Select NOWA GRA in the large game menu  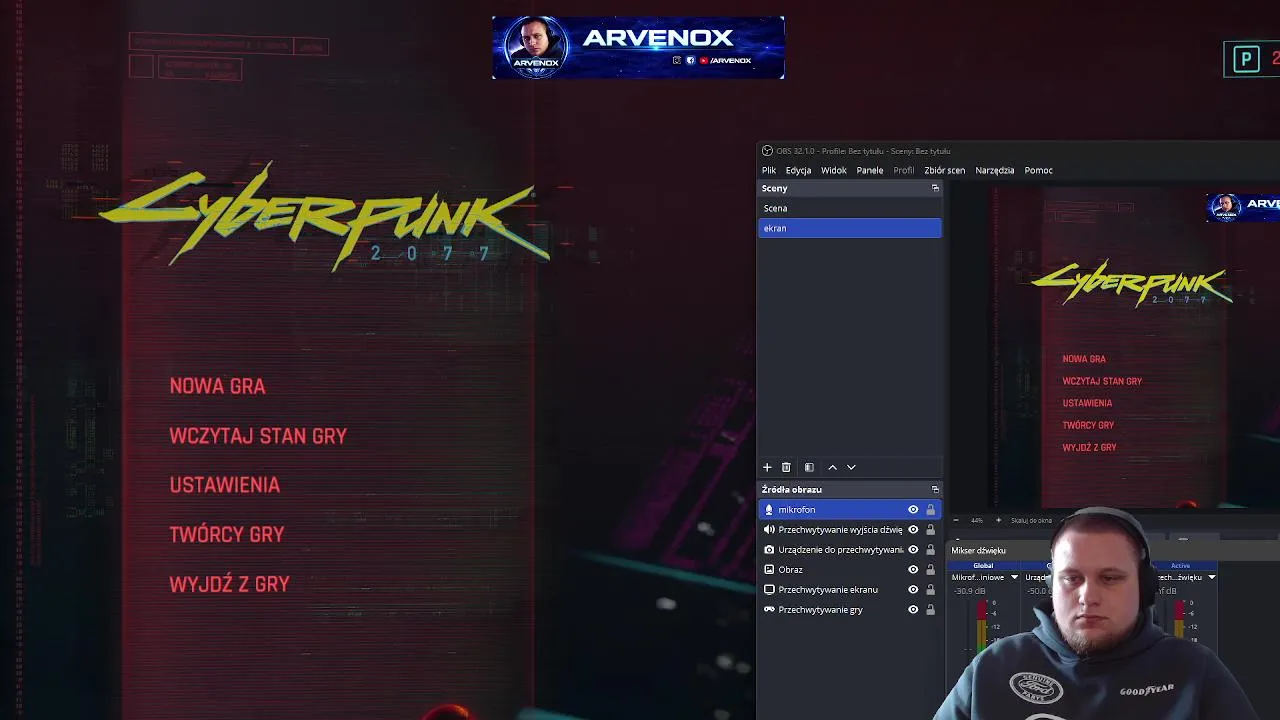[x=217, y=386]
